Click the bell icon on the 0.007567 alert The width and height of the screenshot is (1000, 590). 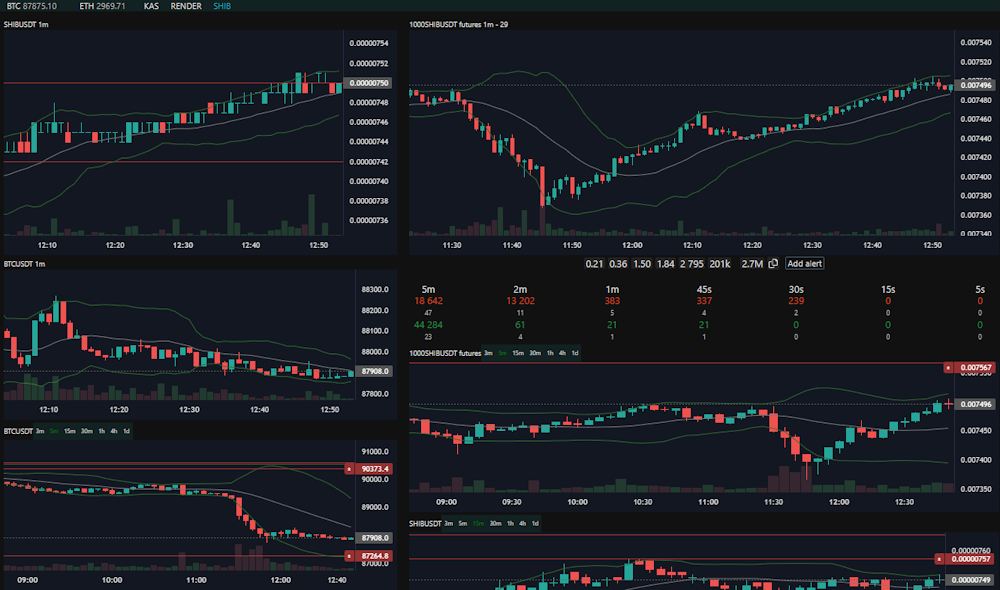click(x=948, y=367)
